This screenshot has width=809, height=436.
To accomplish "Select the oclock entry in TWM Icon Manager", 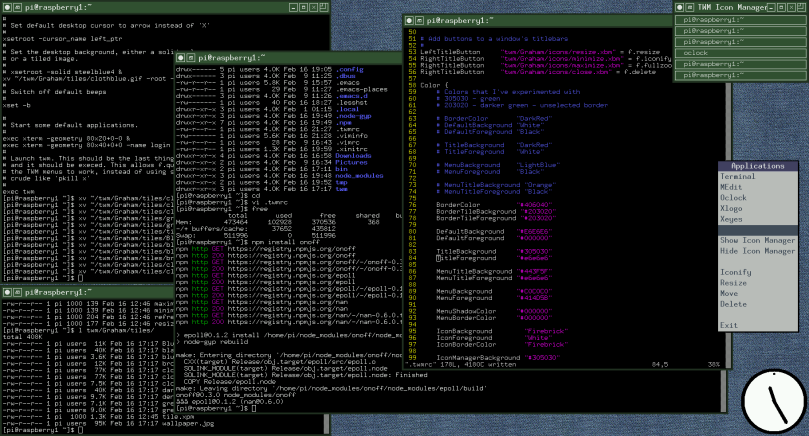I will point(740,53).
